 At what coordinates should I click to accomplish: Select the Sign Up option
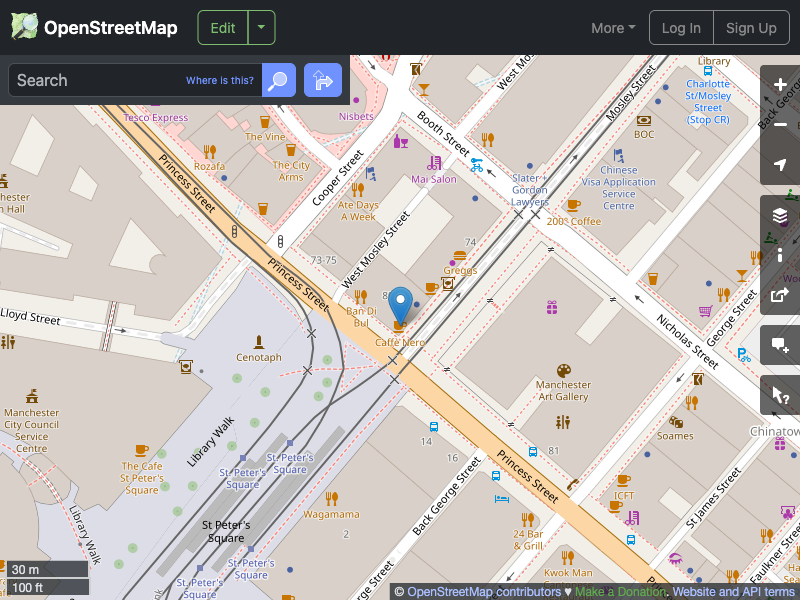point(751,27)
